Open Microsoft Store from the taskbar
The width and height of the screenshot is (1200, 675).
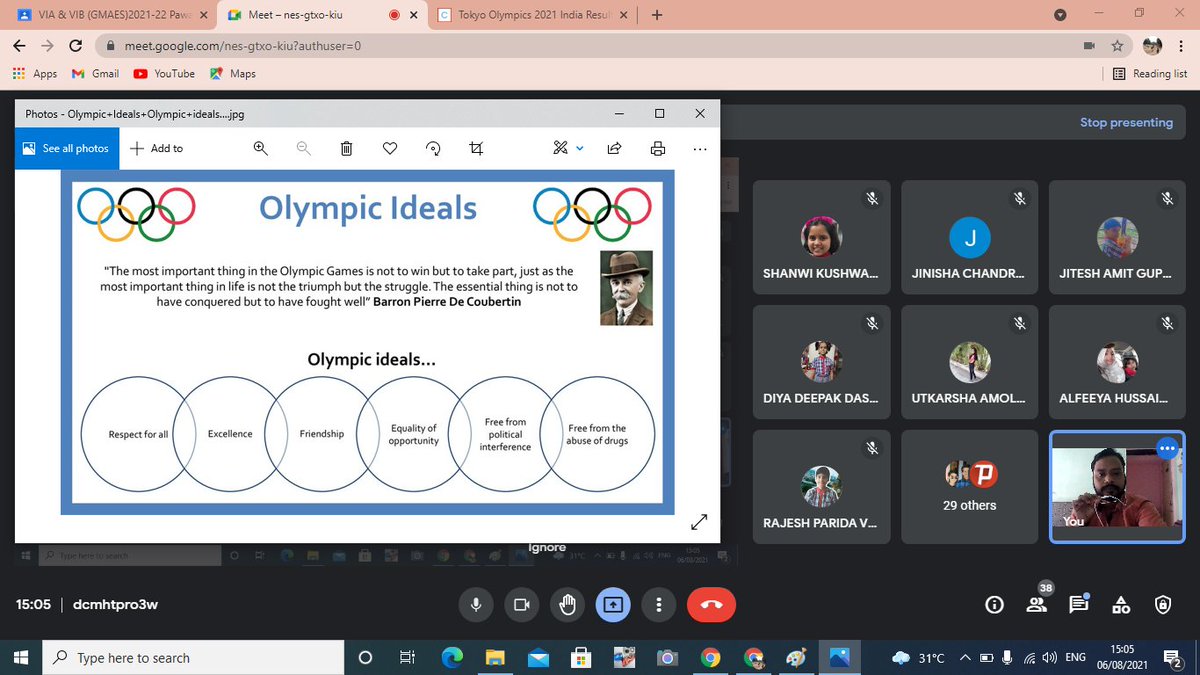click(x=580, y=657)
